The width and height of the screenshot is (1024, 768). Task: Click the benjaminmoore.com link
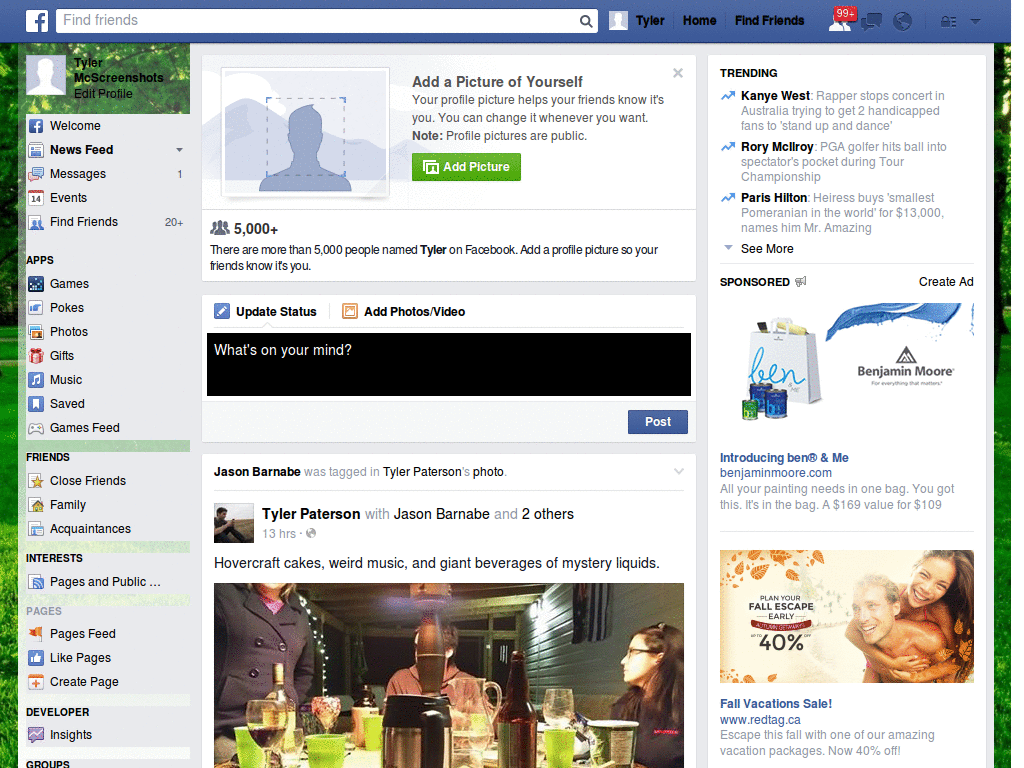coord(776,473)
